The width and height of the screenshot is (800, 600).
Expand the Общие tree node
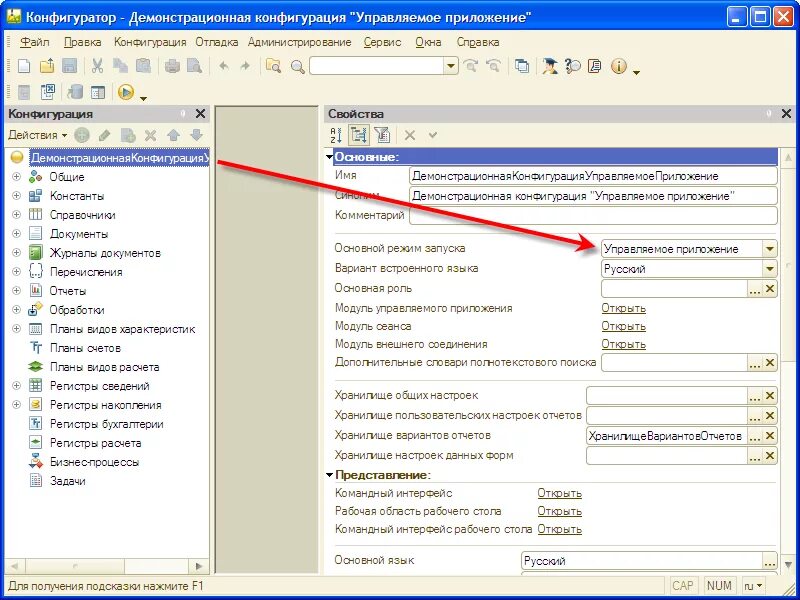coord(16,177)
